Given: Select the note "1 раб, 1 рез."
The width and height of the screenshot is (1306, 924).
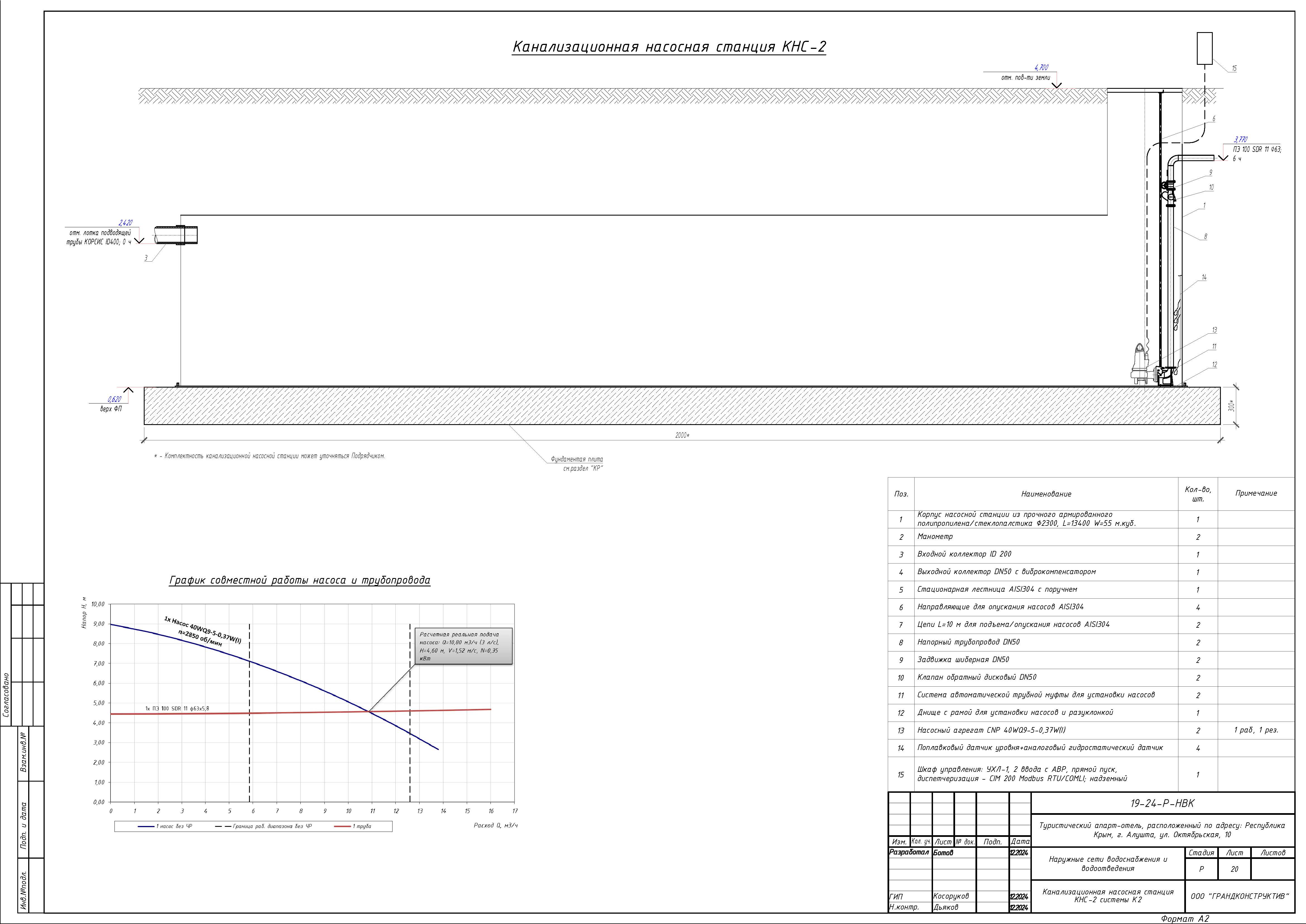Looking at the screenshot, I should [1256, 730].
